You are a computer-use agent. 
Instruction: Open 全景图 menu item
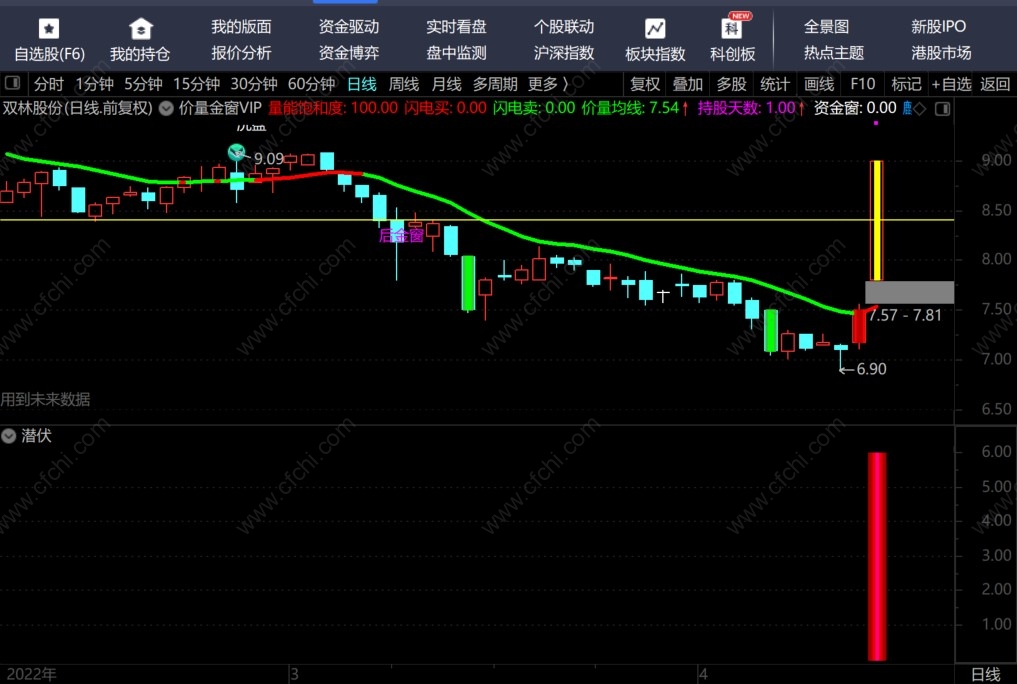[827, 27]
